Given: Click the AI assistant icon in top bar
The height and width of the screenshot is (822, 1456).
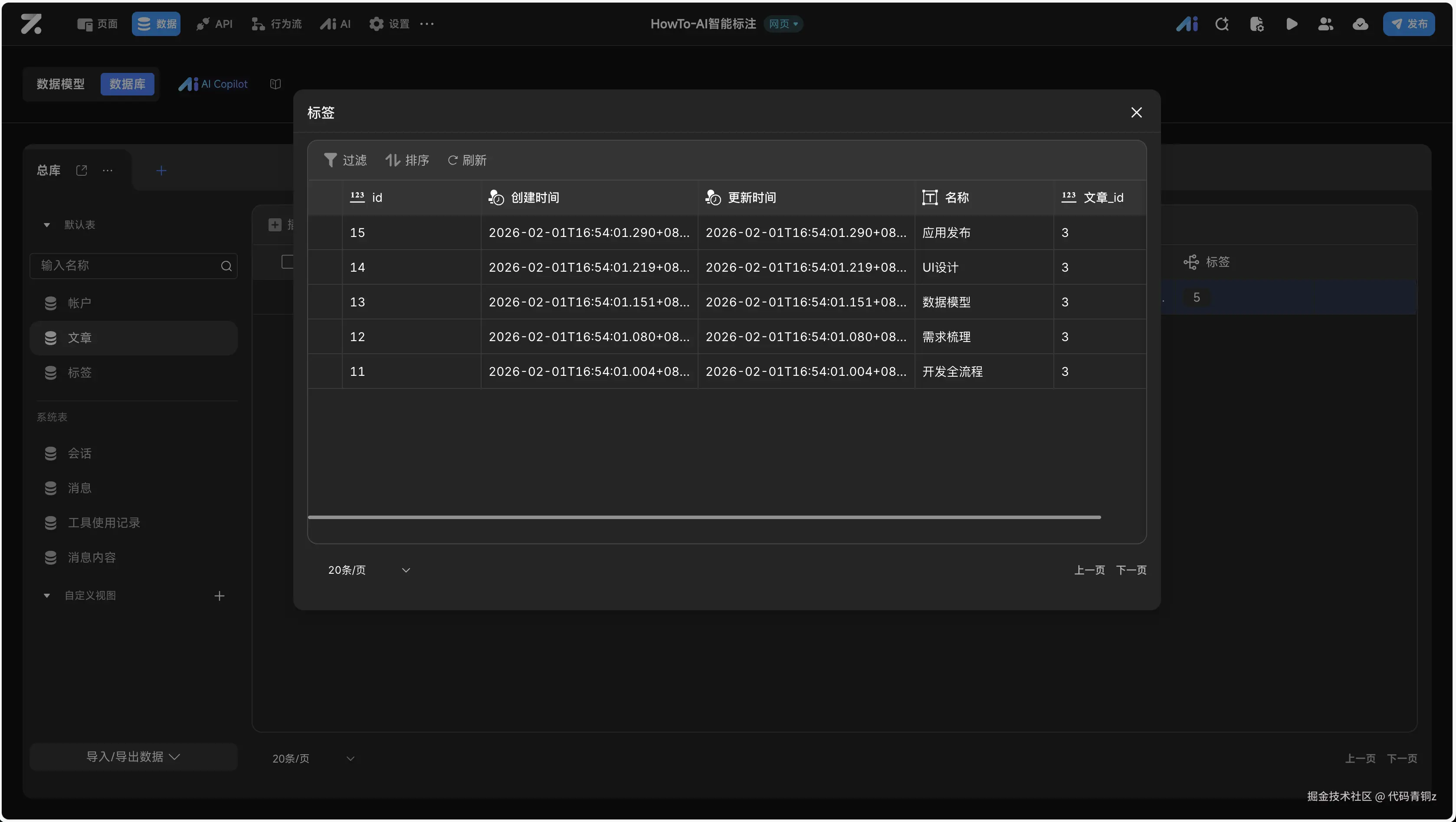Looking at the screenshot, I should pos(1187,24).
